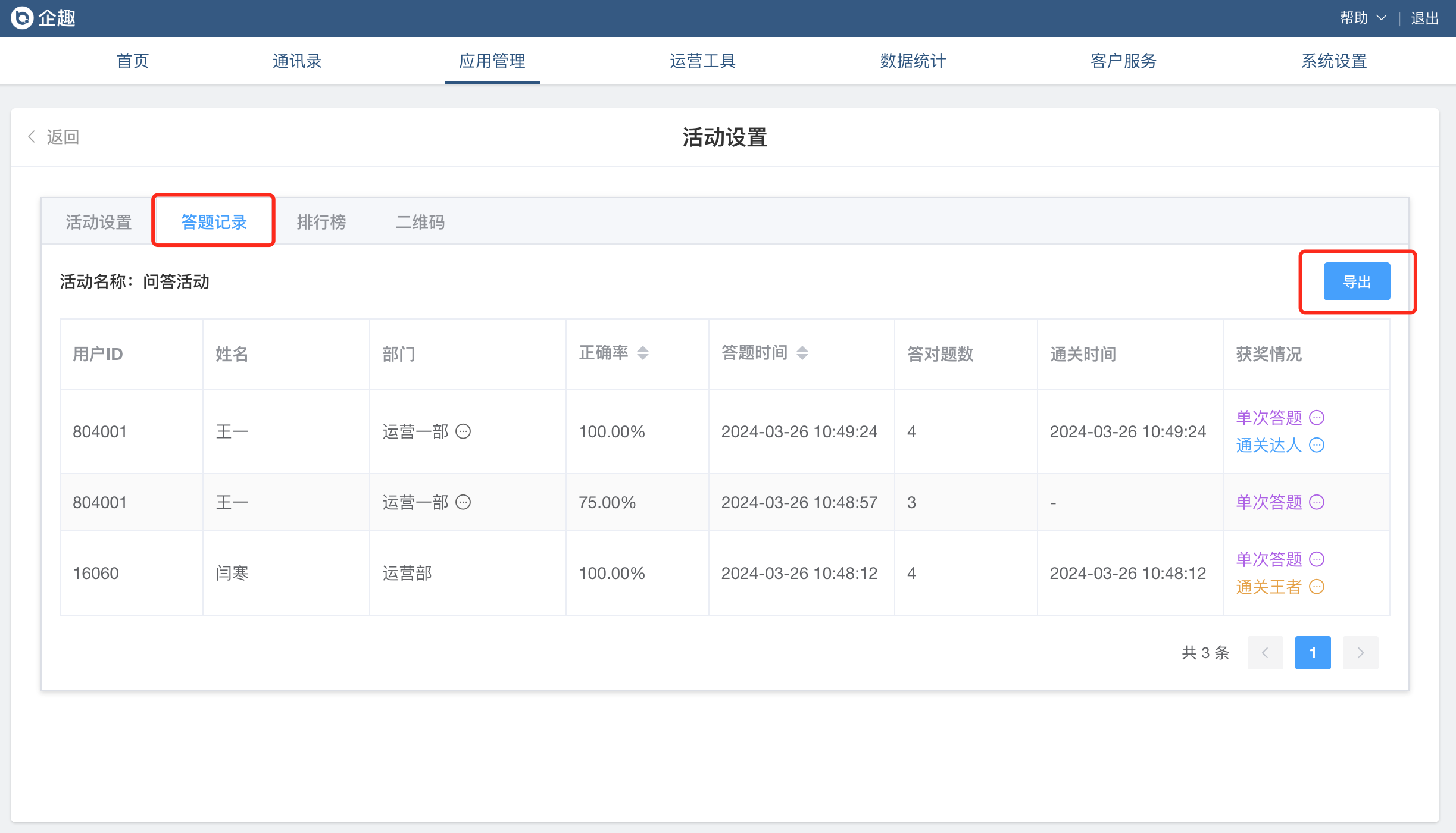Go to next page arrow

1360,653
